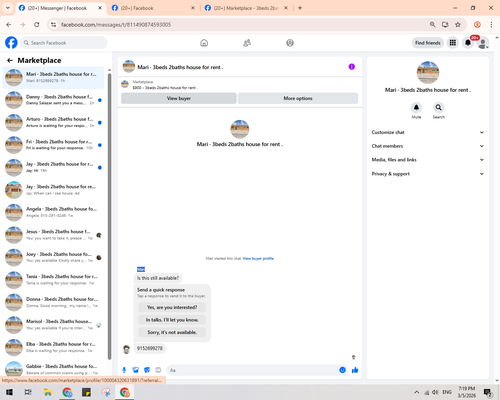Image resolution: width=500 pixels, height=400 pixels.
Task: Open the GIF picker icon
Action: 158,370
